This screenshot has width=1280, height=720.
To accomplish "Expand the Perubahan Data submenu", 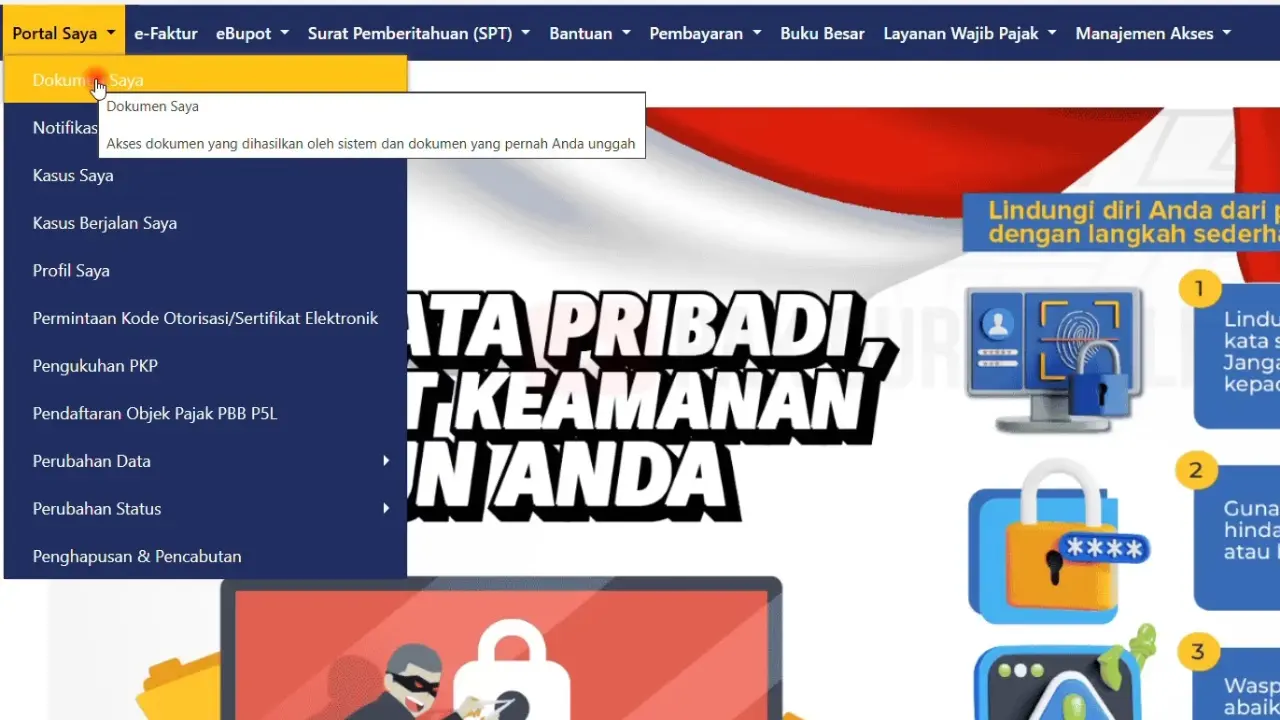I will 92,460.
